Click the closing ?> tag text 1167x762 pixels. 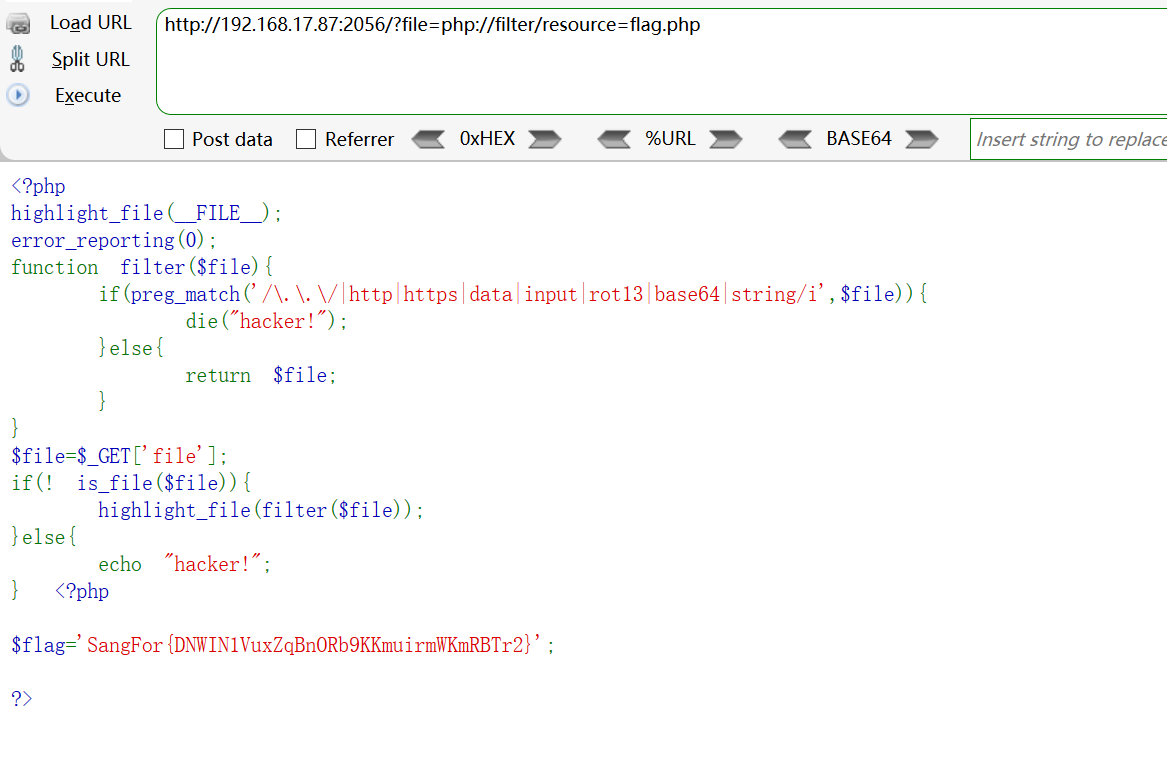pyautogui.click(x=22, y=698)
